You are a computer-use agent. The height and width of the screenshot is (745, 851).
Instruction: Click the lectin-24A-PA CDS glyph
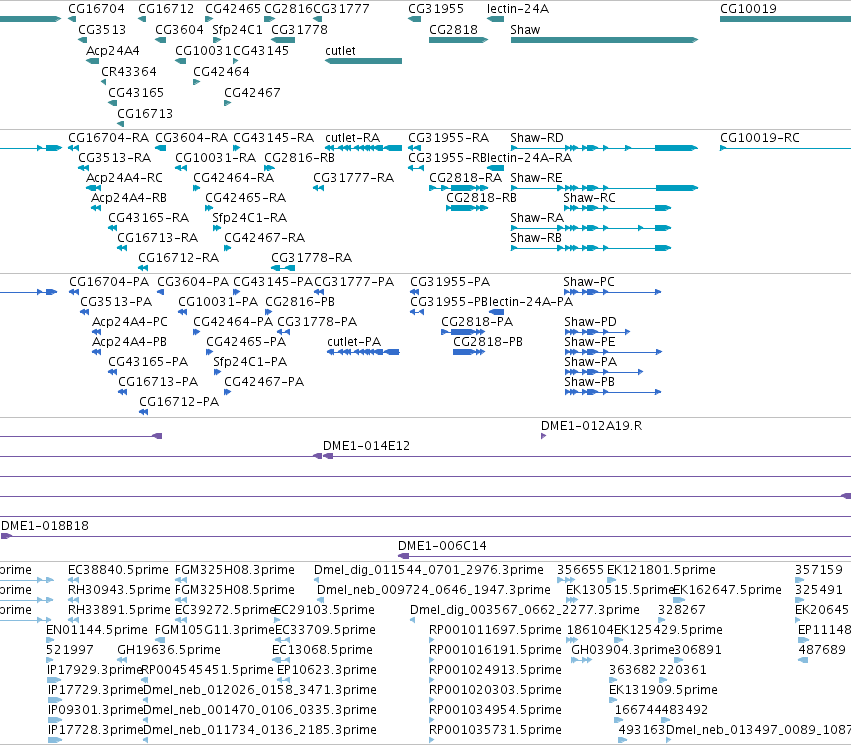496,312
